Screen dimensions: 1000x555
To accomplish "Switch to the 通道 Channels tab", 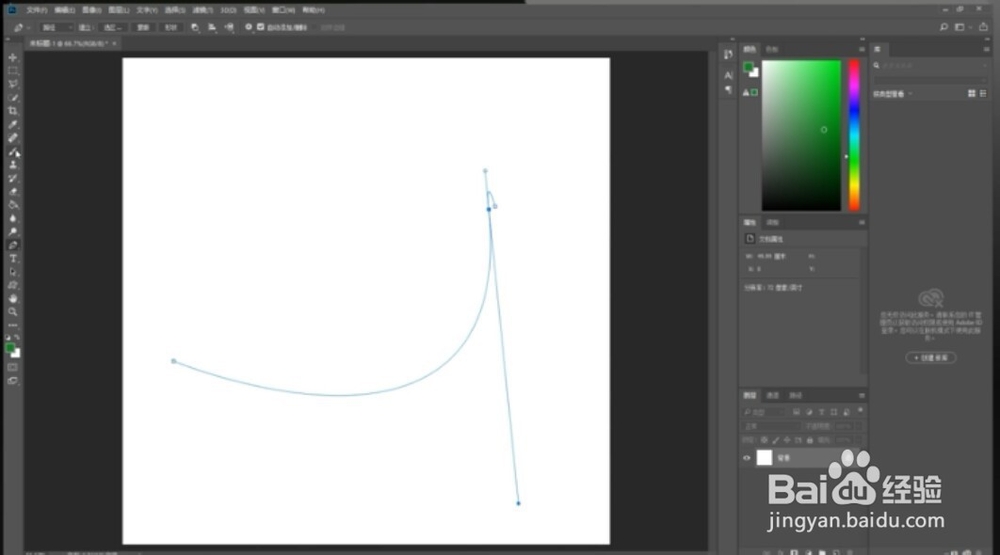I will 772,396.
